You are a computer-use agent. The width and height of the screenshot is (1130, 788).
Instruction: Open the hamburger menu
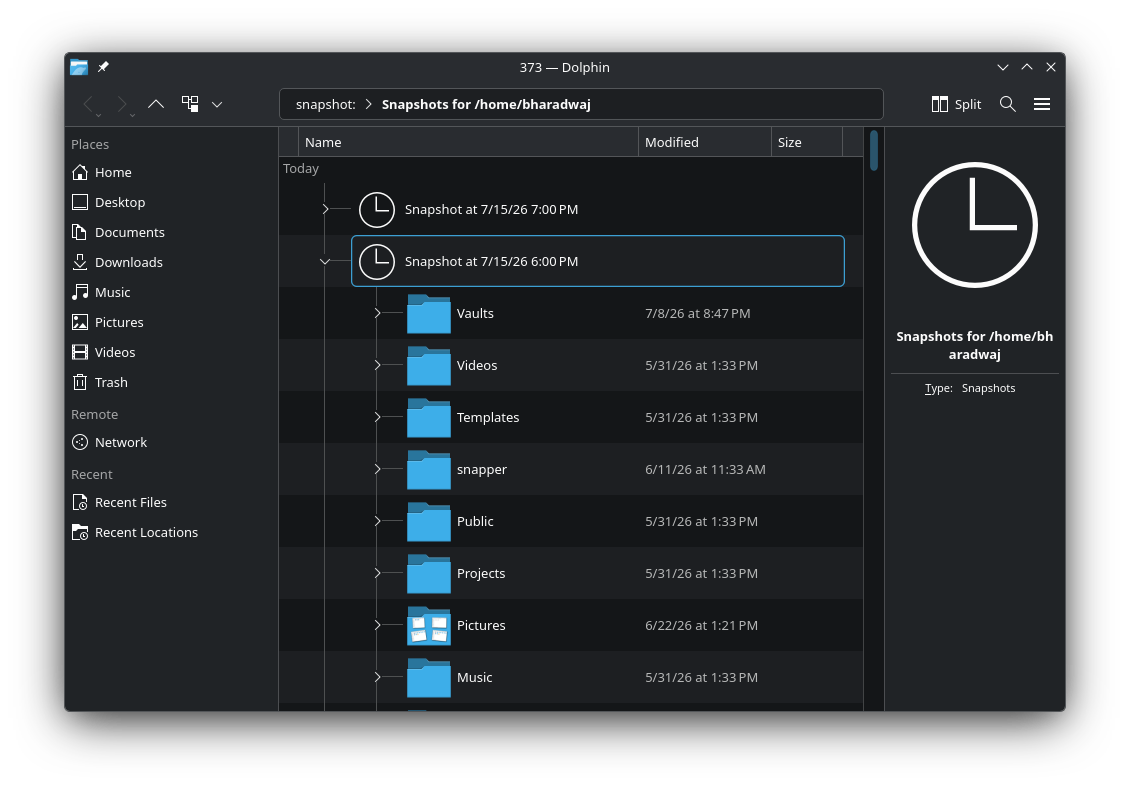(1041, 105)
